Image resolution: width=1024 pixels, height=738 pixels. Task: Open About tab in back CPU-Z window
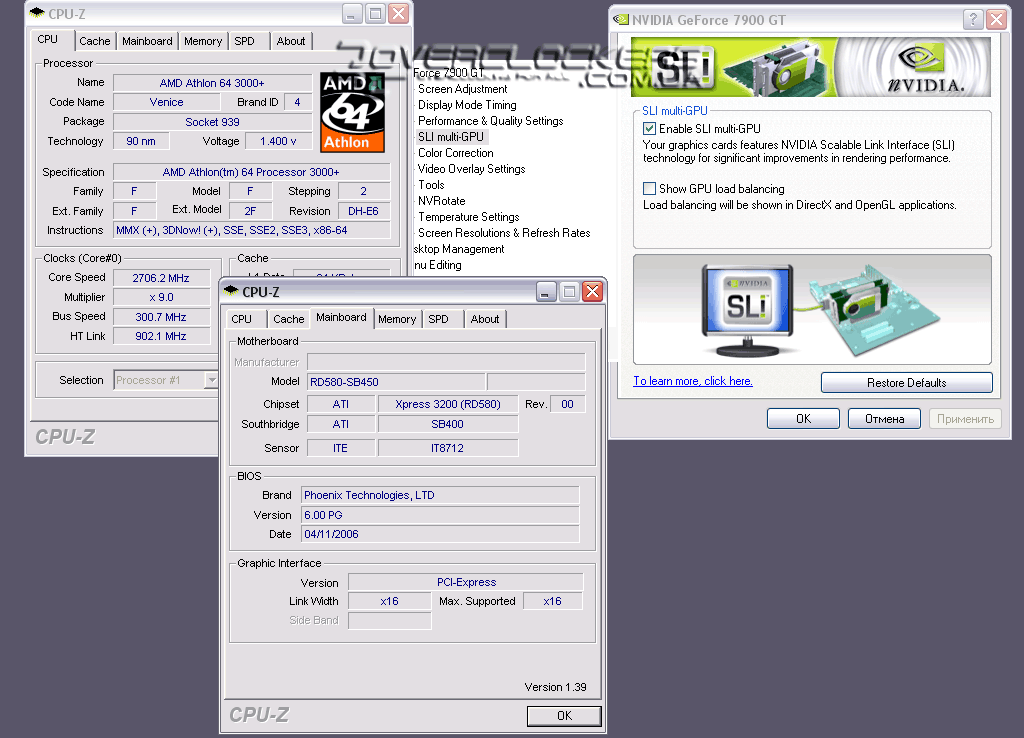(x=291, y=41)
